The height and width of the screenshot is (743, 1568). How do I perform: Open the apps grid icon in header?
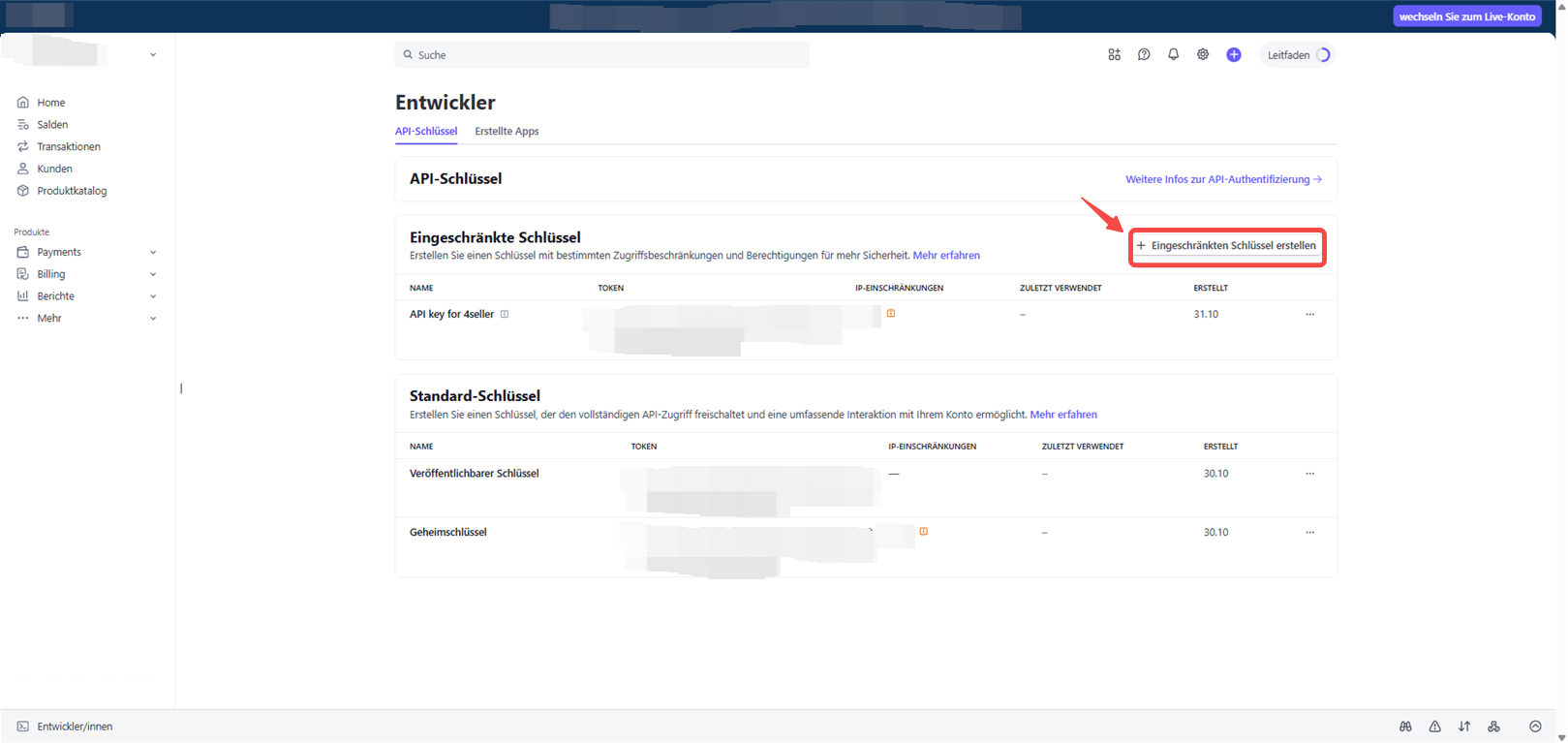(x=1114, y=55)
